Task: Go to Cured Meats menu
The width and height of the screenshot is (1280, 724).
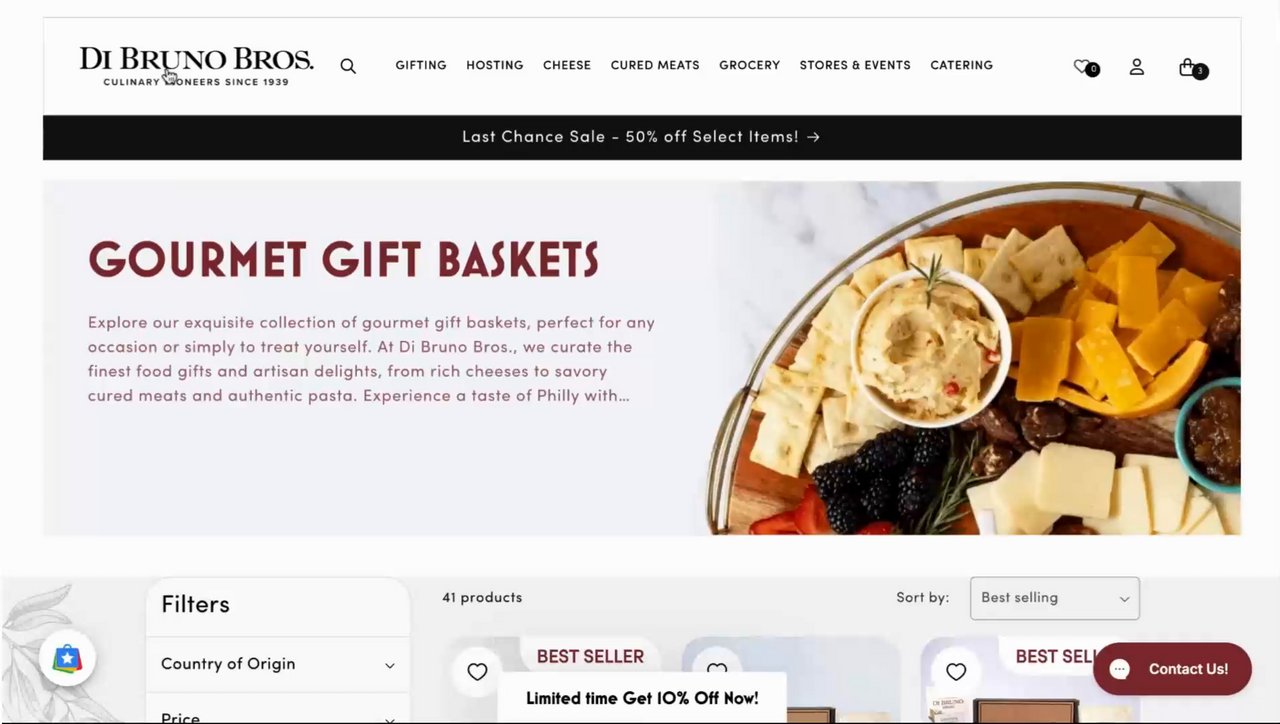Action: coord(655,65)
